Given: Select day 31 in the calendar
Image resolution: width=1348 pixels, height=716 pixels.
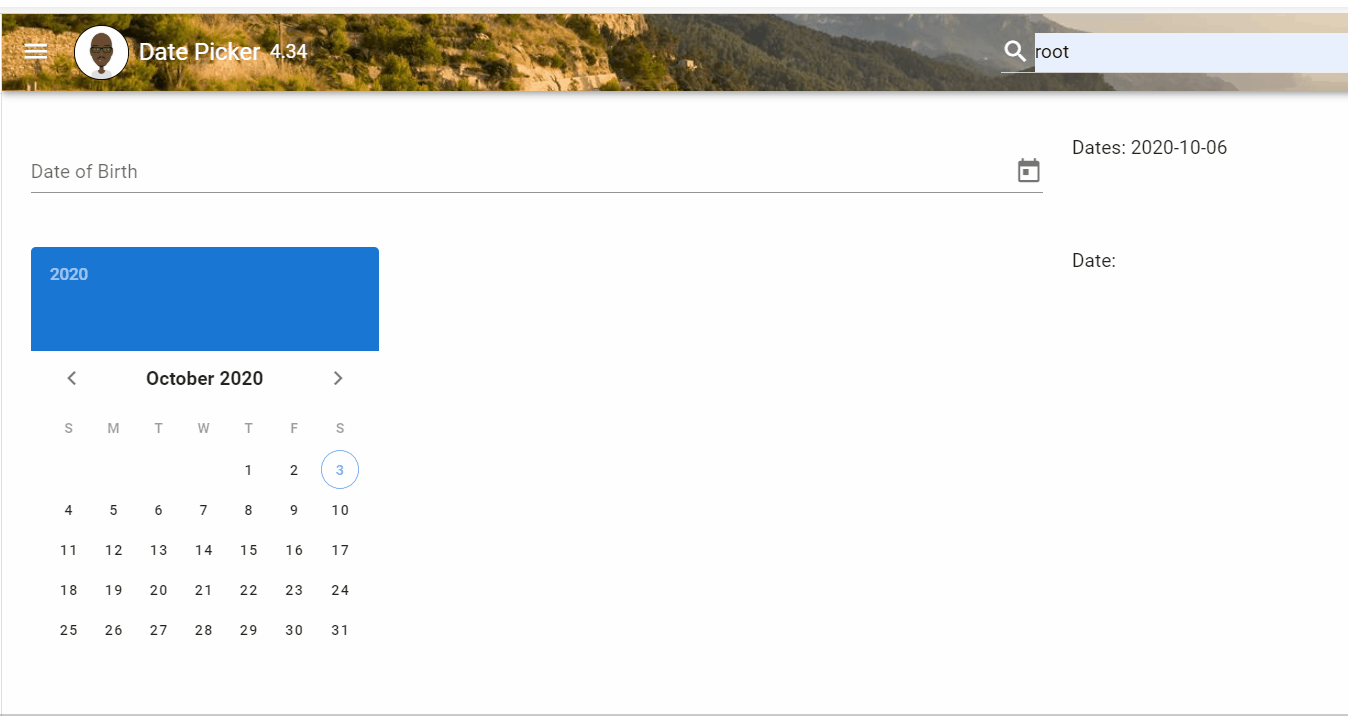Looking at the screenshot, I should click(340, 630).
